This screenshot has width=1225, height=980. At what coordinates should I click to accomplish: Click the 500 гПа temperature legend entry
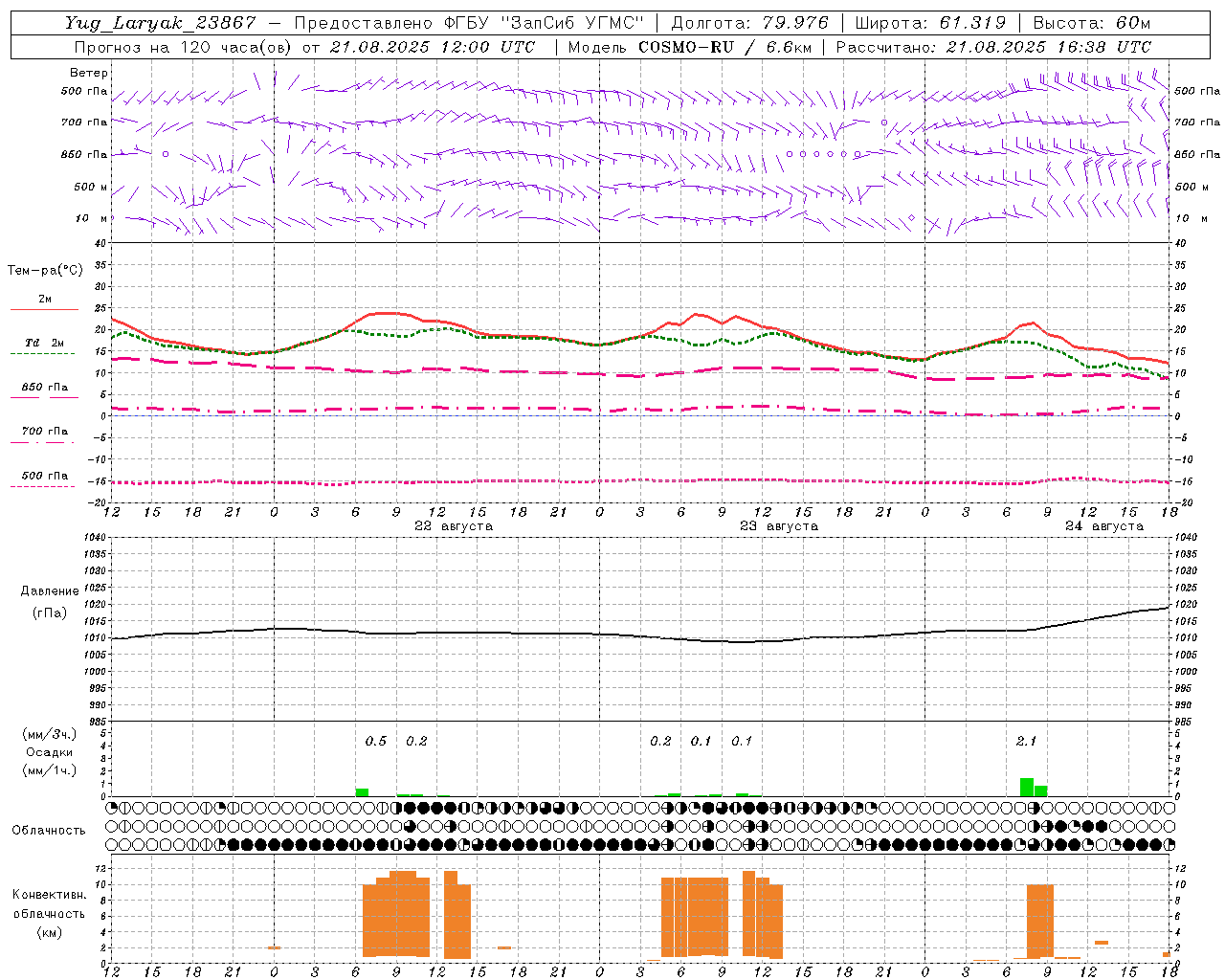45,476
